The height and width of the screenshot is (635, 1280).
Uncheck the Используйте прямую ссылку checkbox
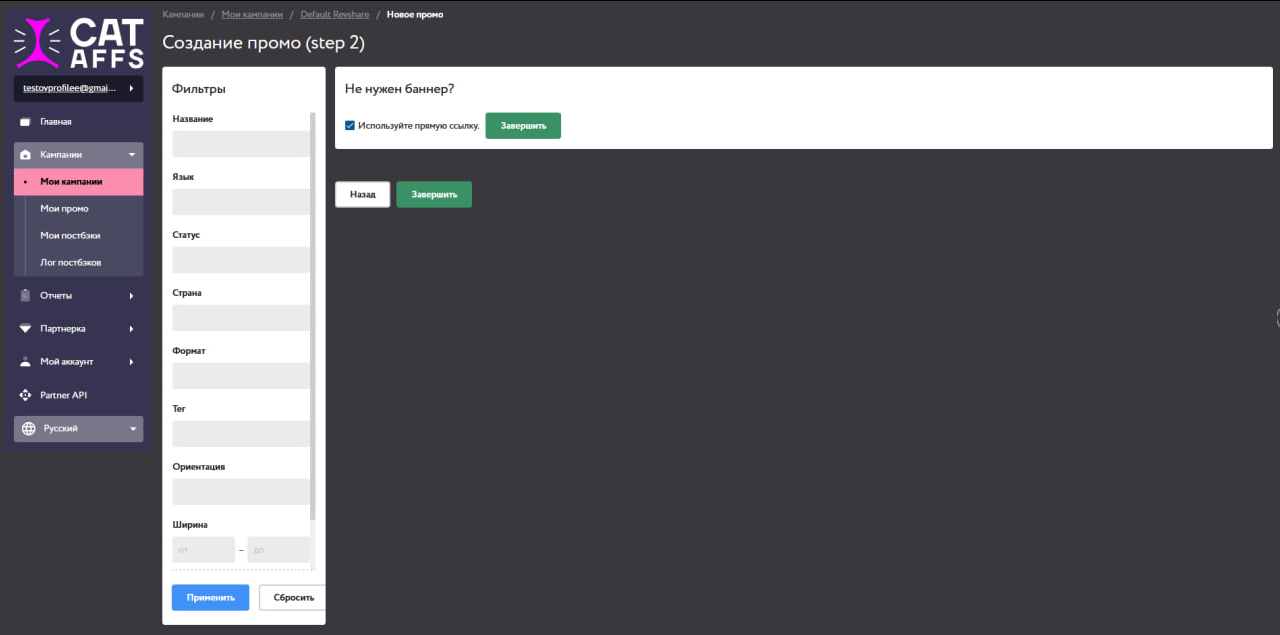point(350,126)
